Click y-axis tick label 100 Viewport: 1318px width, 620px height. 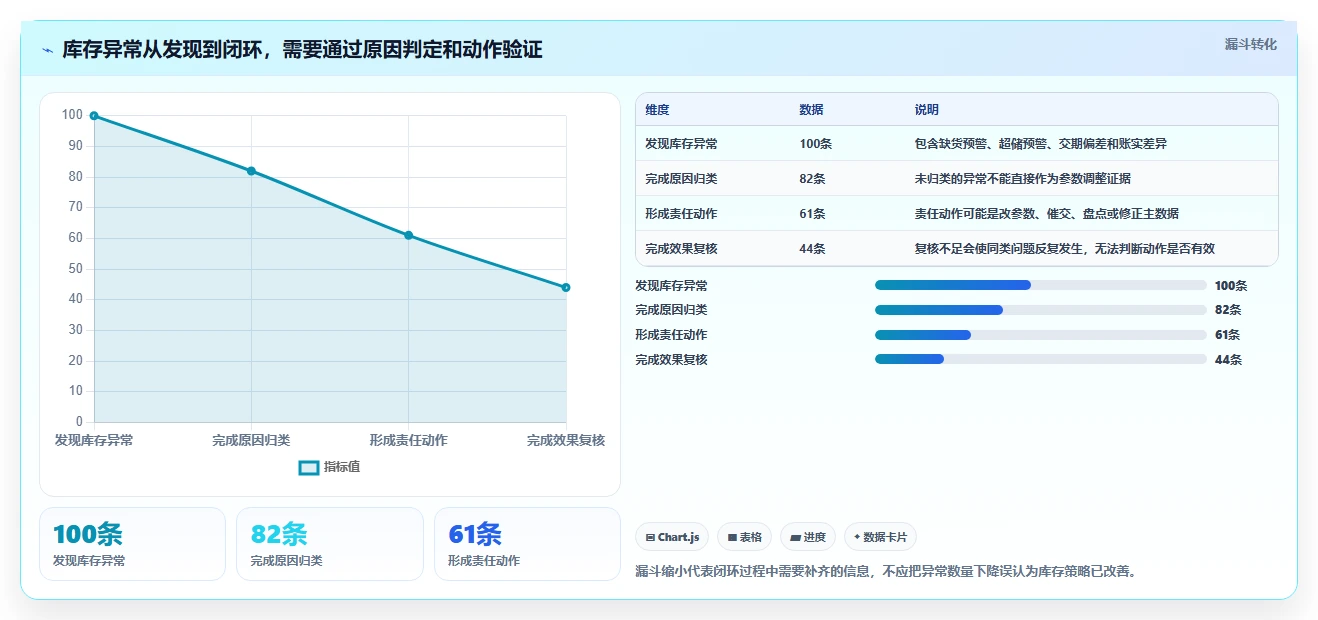pos(72,115)
